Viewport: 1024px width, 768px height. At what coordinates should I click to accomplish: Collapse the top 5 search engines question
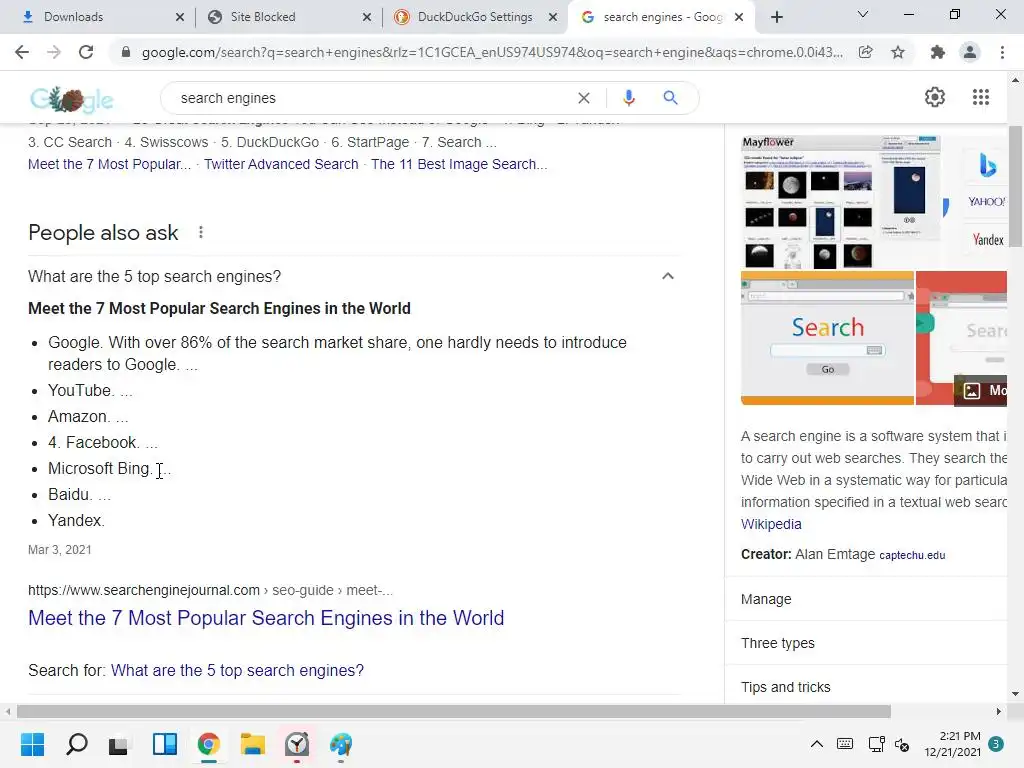(667, 276)
